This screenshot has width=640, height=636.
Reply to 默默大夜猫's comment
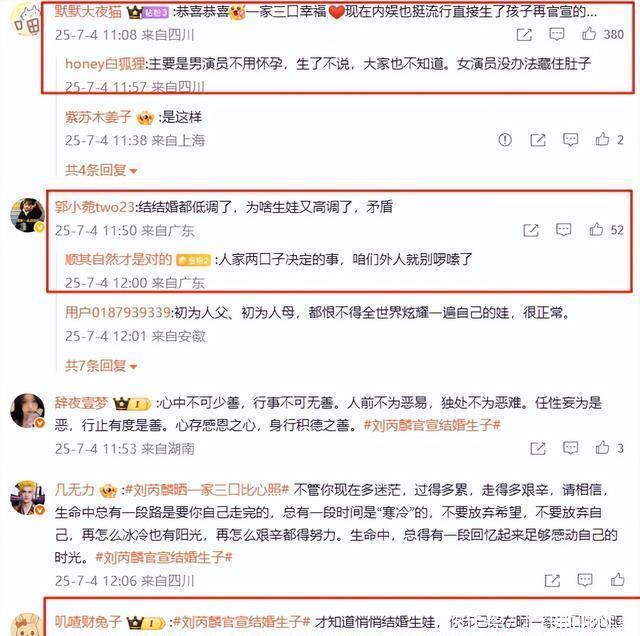click(557, 34)
